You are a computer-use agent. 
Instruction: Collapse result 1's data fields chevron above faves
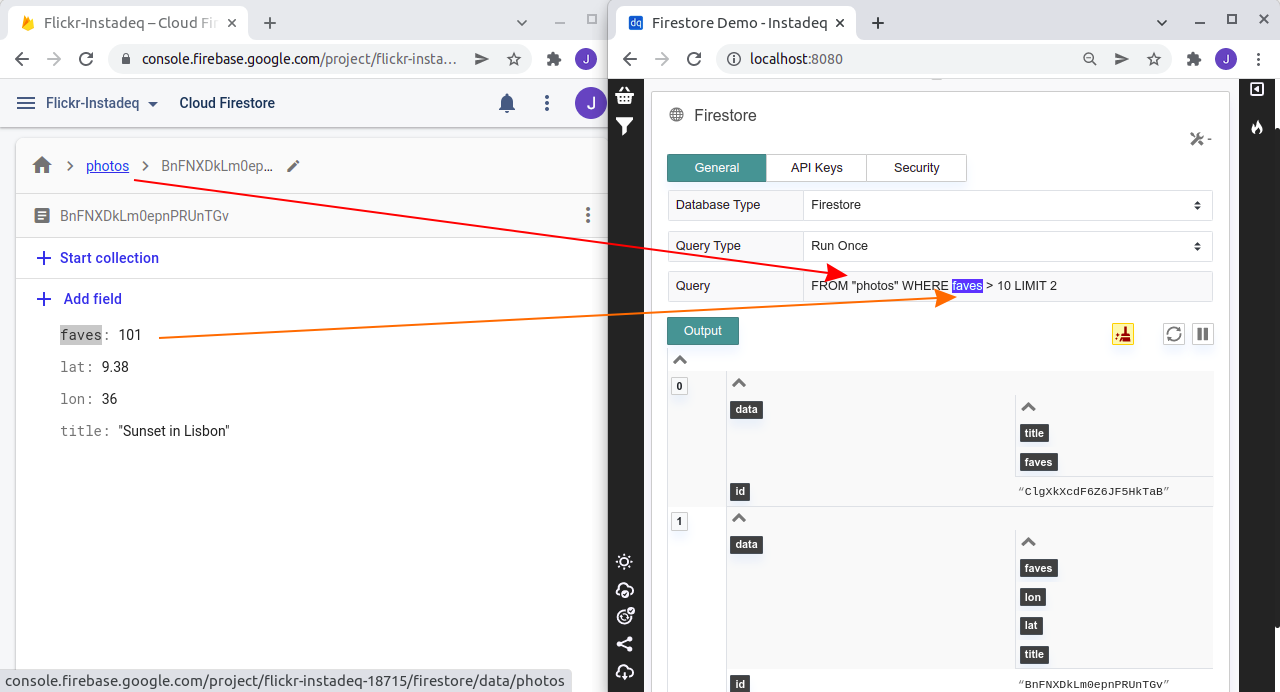(x=1028, y=542)
